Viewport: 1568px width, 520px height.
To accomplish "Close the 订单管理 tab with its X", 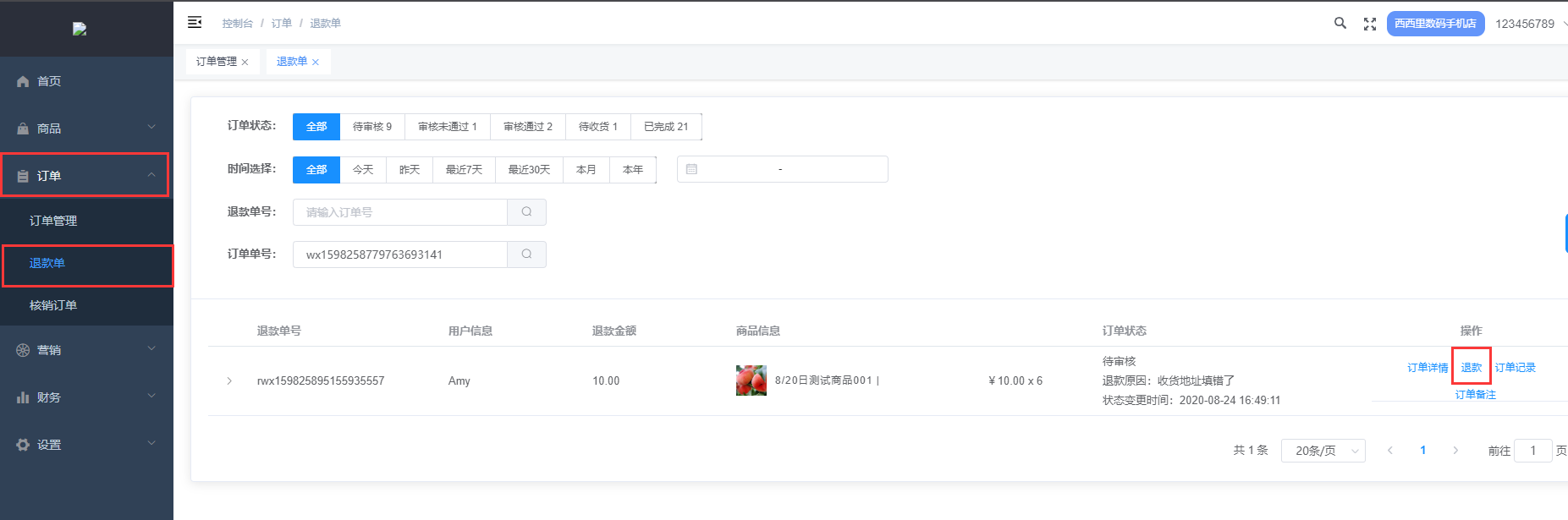I will point(245,63).
